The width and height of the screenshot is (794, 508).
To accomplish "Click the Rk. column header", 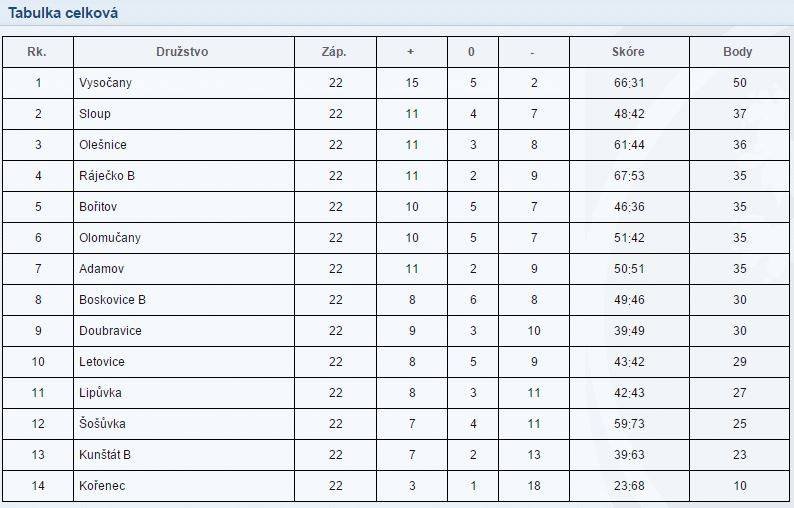I will pyautogui.click(x=37, y=52).
